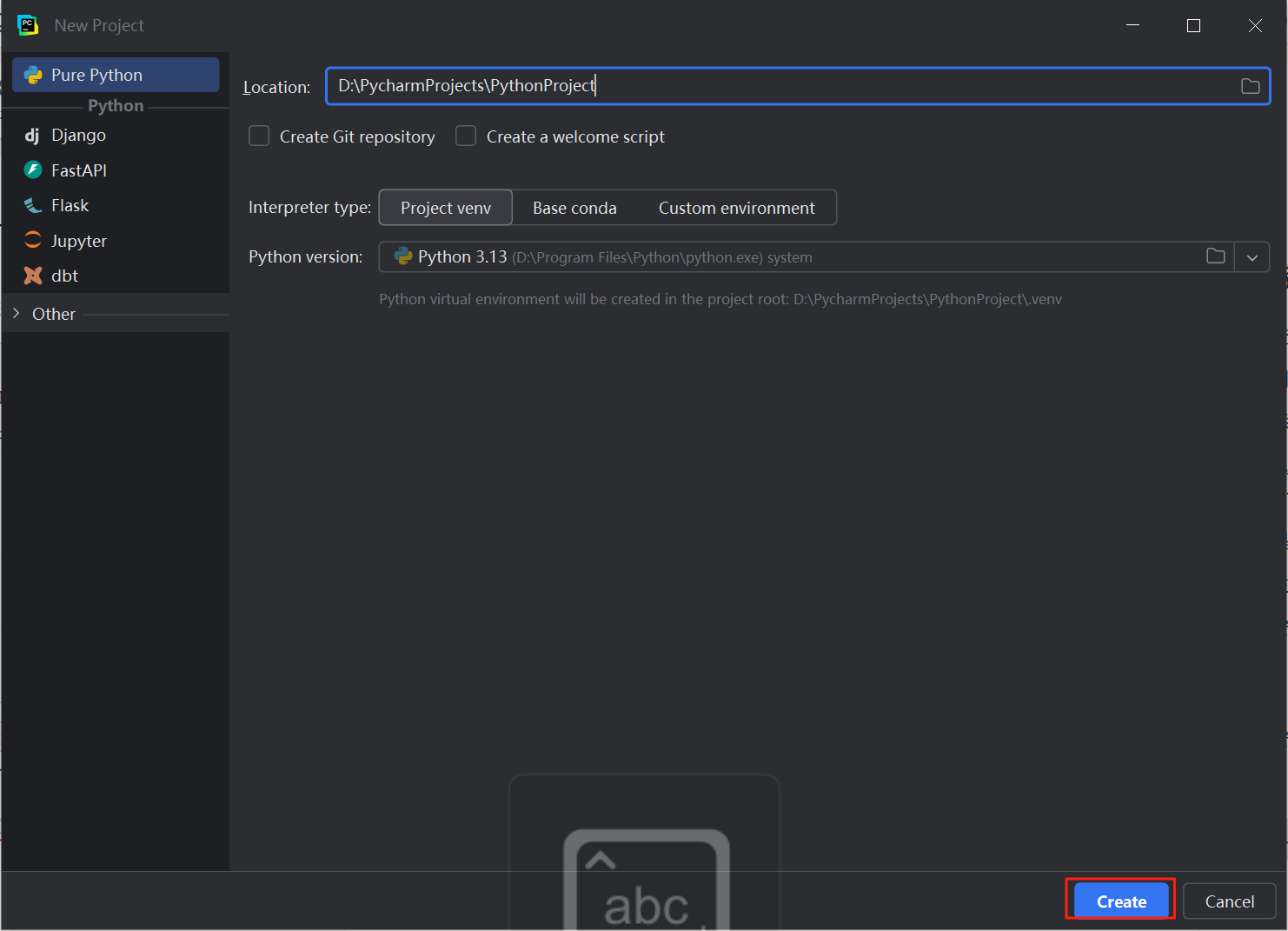Close the New Project window
The height and width of the screenshot is (931, 1288).
point(1255,25)
